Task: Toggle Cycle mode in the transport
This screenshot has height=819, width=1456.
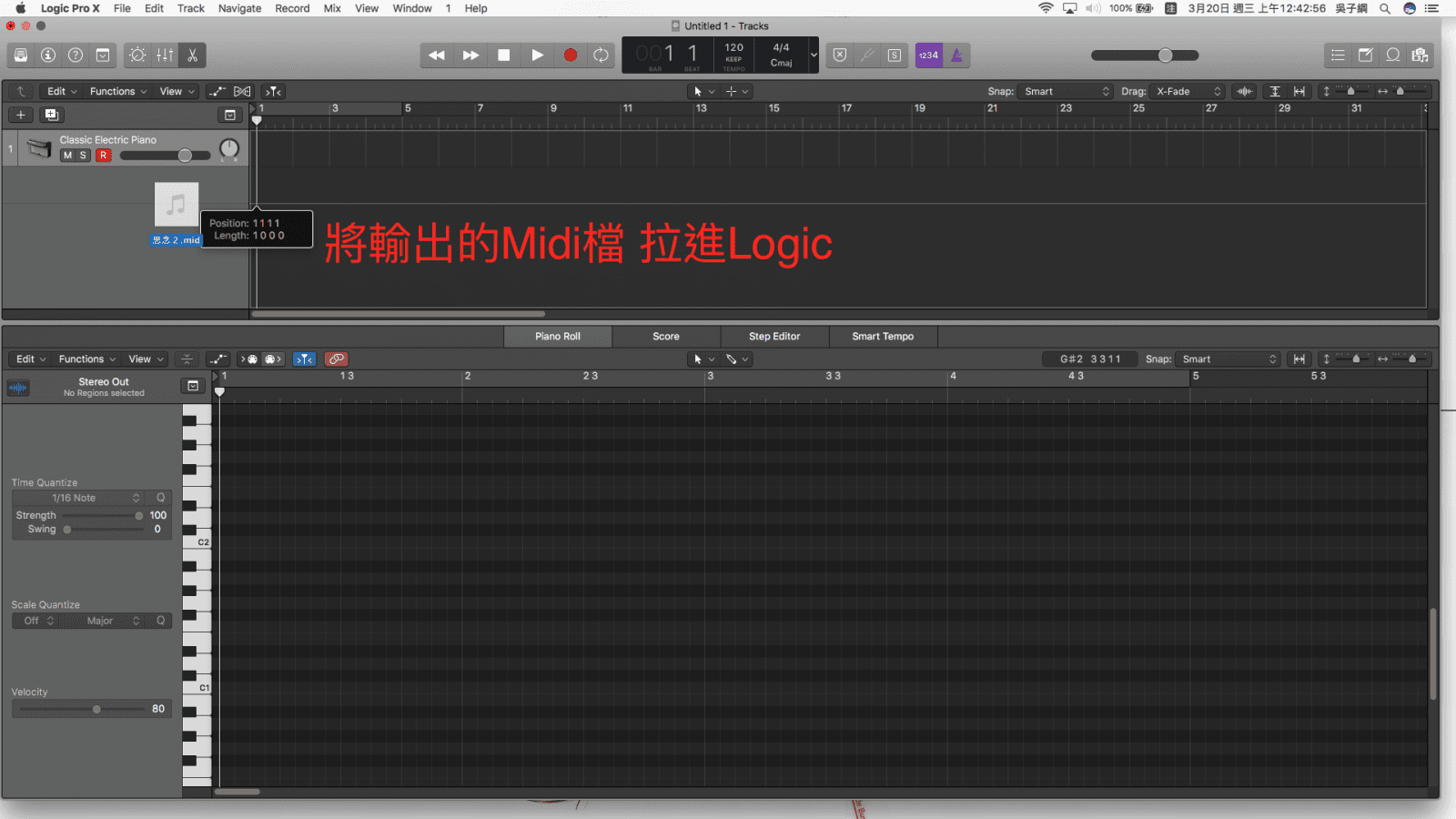Action: (x=602, y=56)
